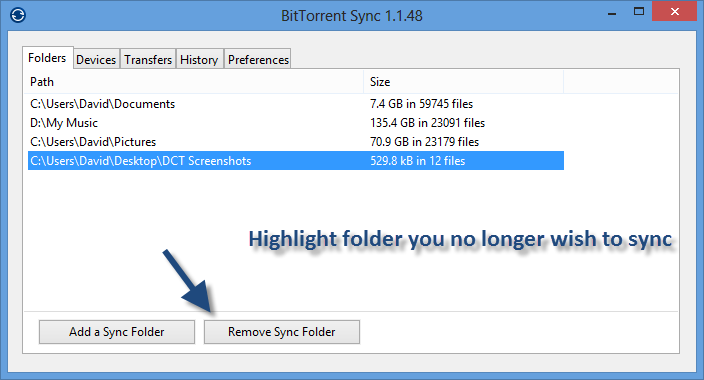Screen dimensions: 704x380
Task: Click the 135.4 GB in 23091 files entry
Action: (x=427, y=123)
